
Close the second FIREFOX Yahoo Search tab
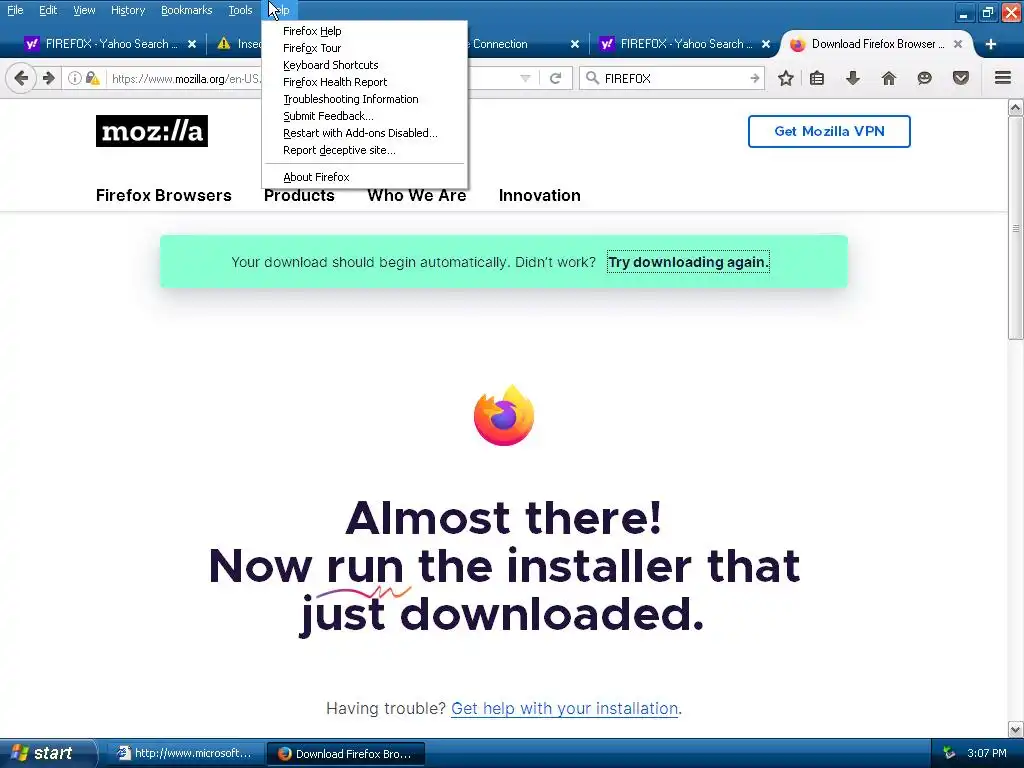[x=765, y=44]
